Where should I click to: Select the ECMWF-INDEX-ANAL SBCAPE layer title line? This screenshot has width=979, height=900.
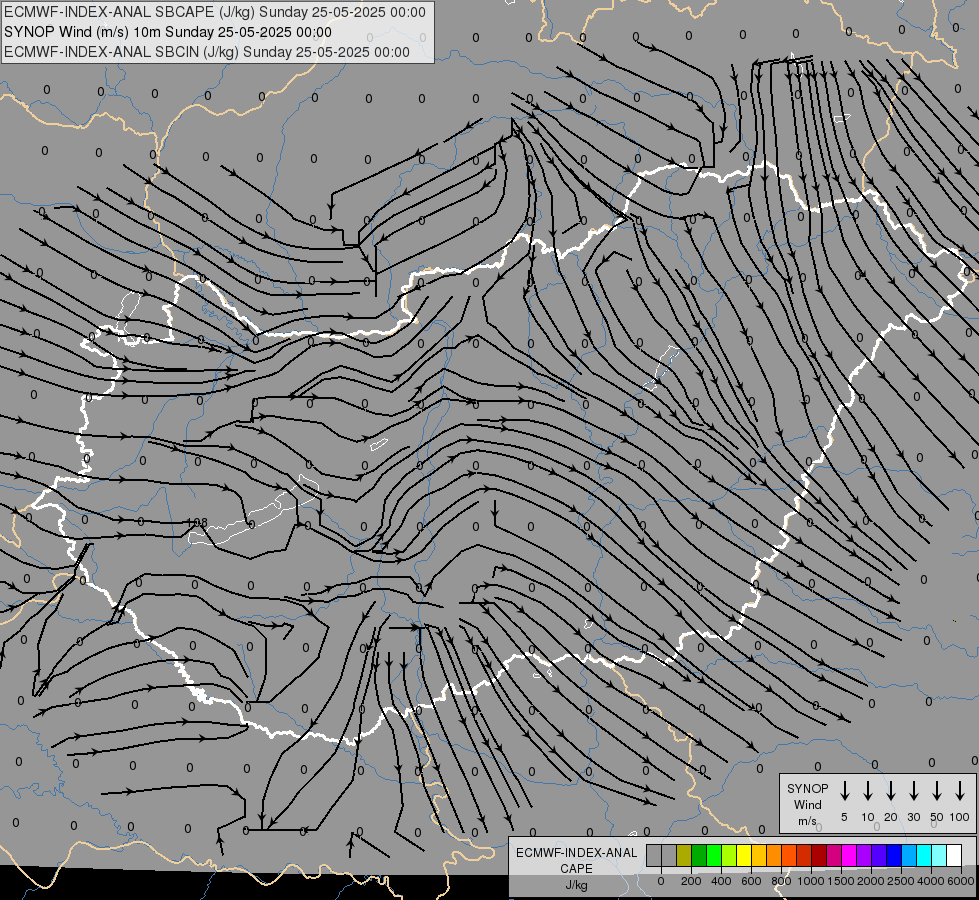215,12
